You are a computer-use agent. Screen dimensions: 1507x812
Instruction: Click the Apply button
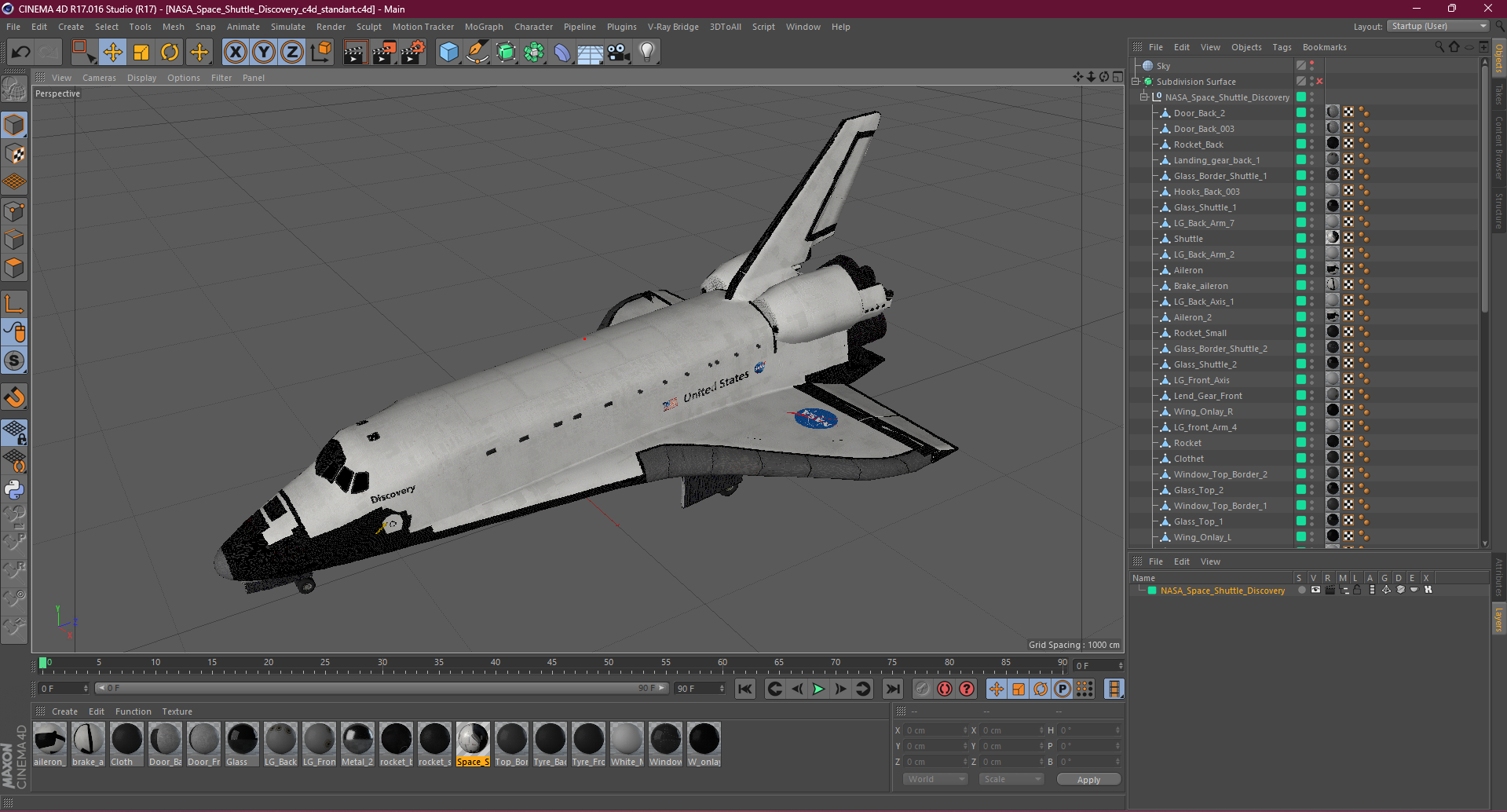coord(1088,779)
